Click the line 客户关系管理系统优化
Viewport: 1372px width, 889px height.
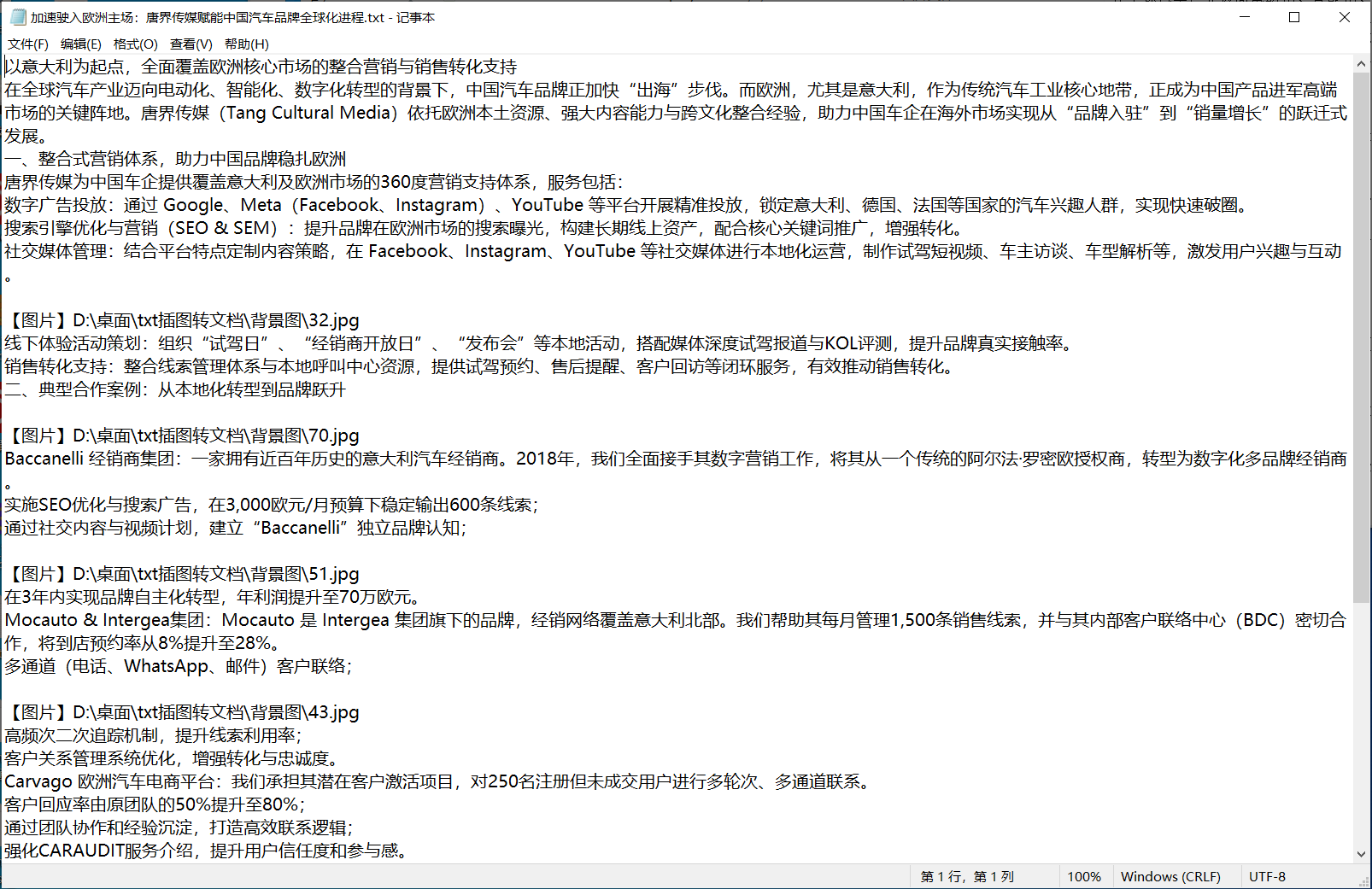(173, 758)
